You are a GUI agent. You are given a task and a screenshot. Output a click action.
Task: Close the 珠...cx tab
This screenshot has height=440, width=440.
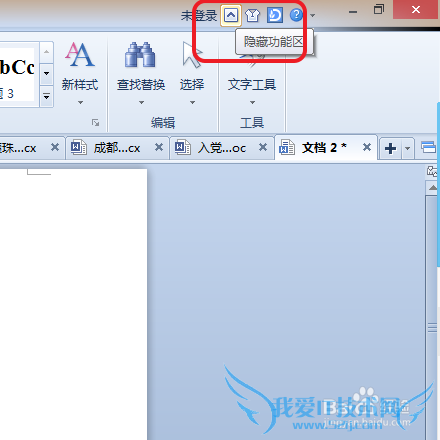pos(55,147)
